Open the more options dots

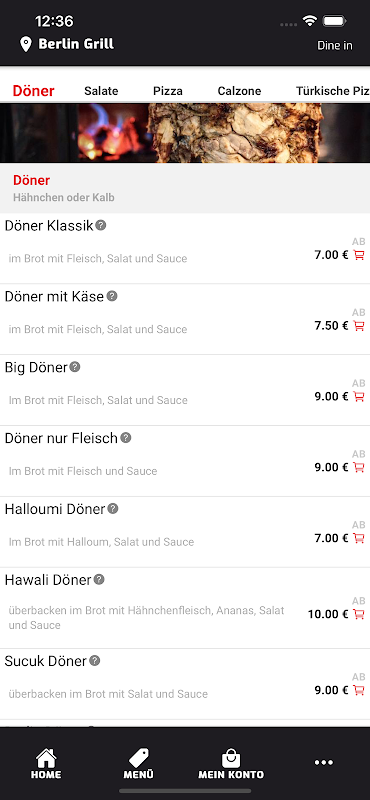(324, 763)
